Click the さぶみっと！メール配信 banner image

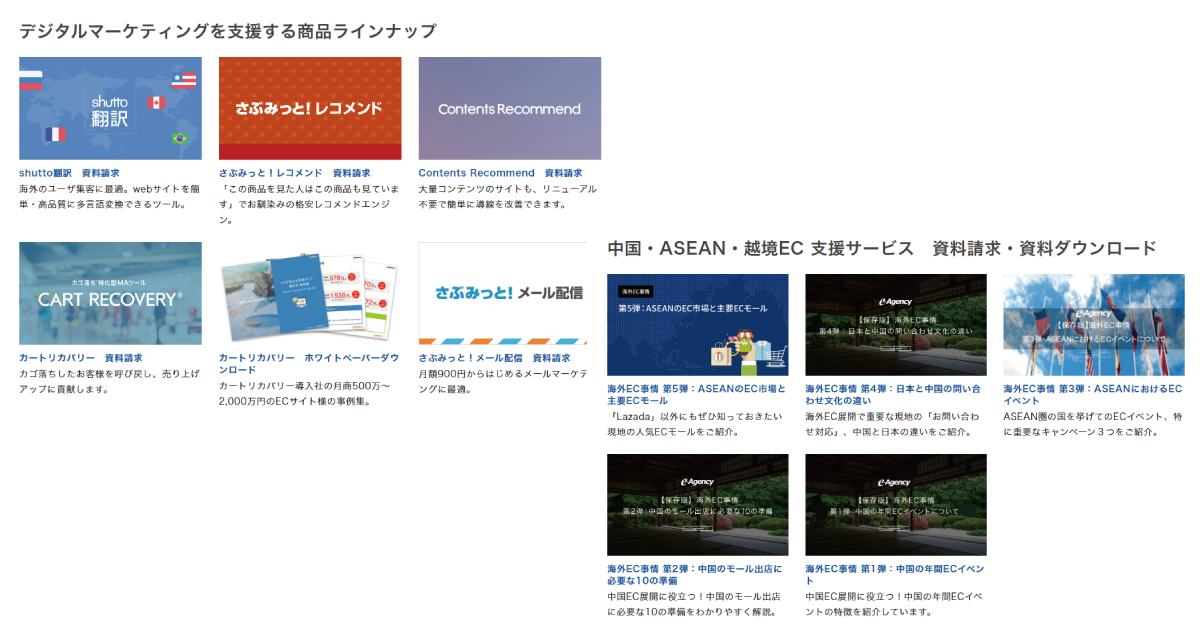click(x=502, y=293)
